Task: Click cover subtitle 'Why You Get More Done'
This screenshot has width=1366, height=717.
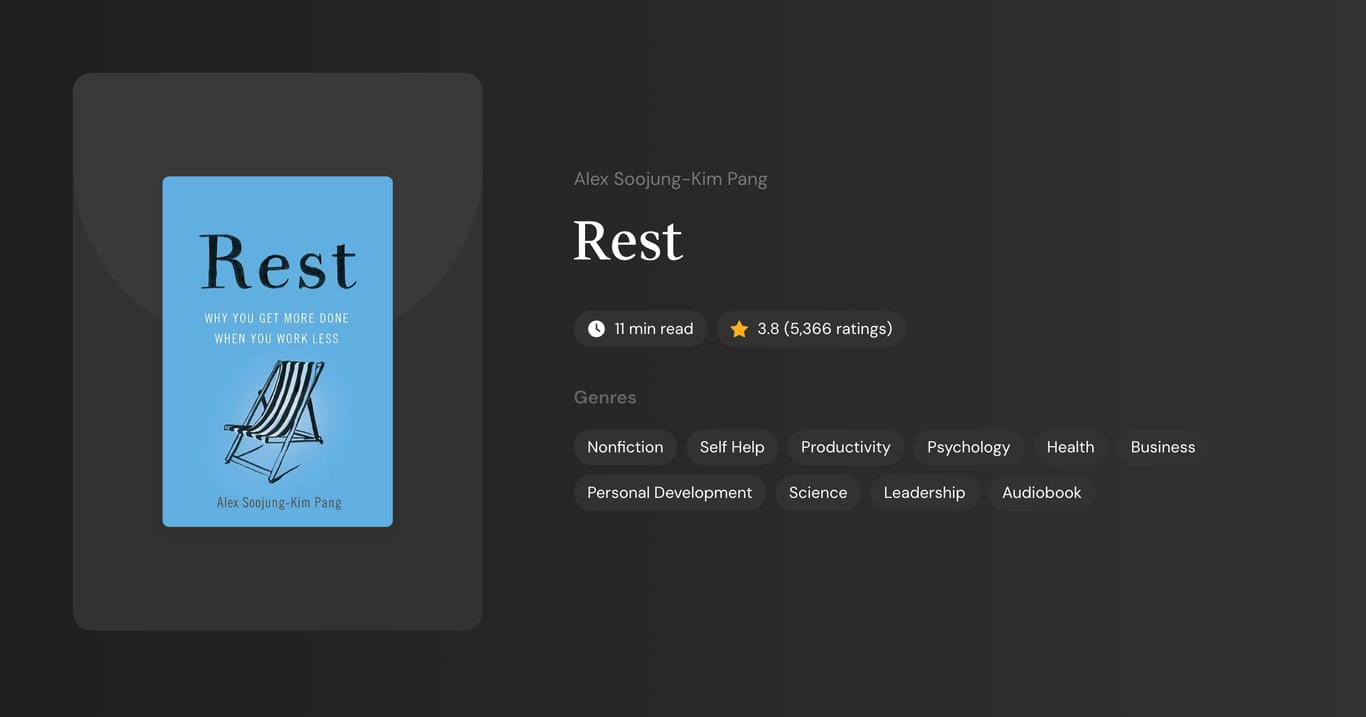Action: click(277, 318)
